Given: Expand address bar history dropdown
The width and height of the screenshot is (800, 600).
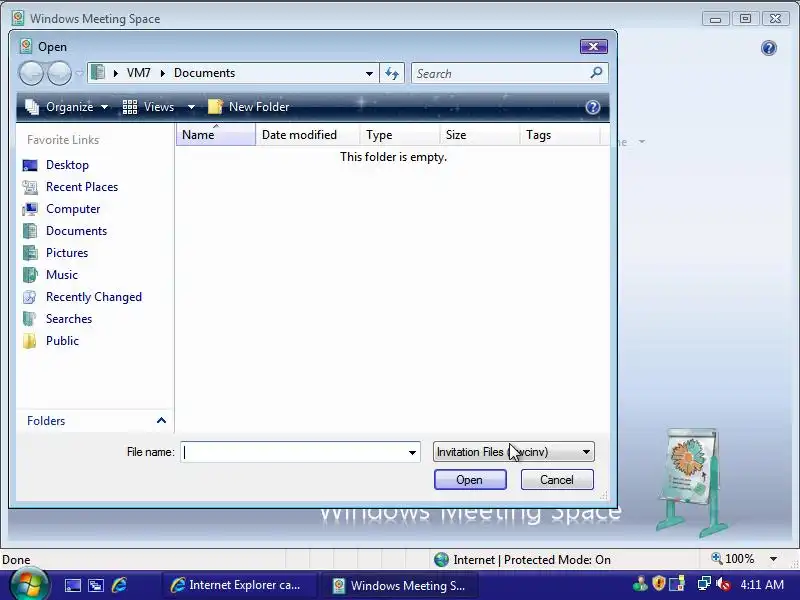Looking at the screenshot, I should point(369,73).
